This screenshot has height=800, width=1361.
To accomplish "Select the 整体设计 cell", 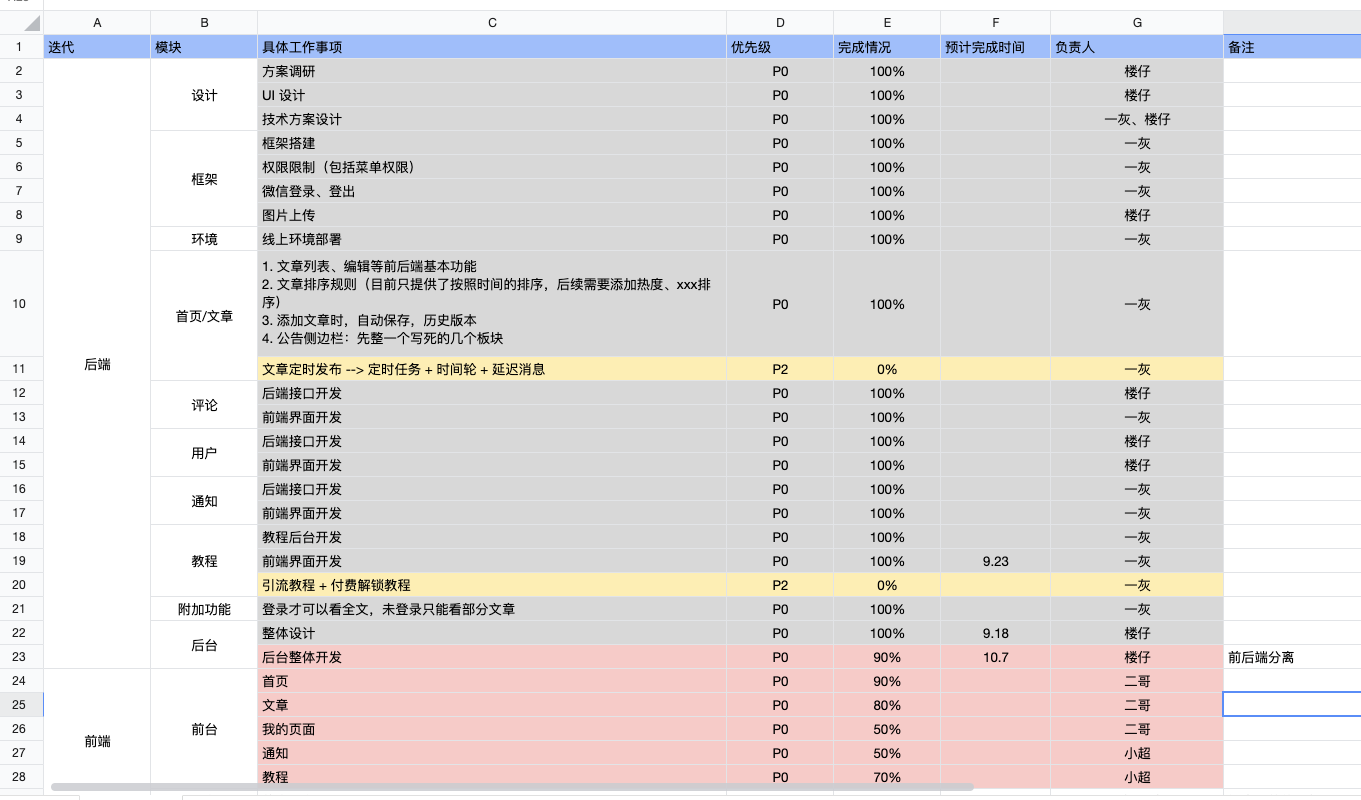I will click(x=492, y=633).
